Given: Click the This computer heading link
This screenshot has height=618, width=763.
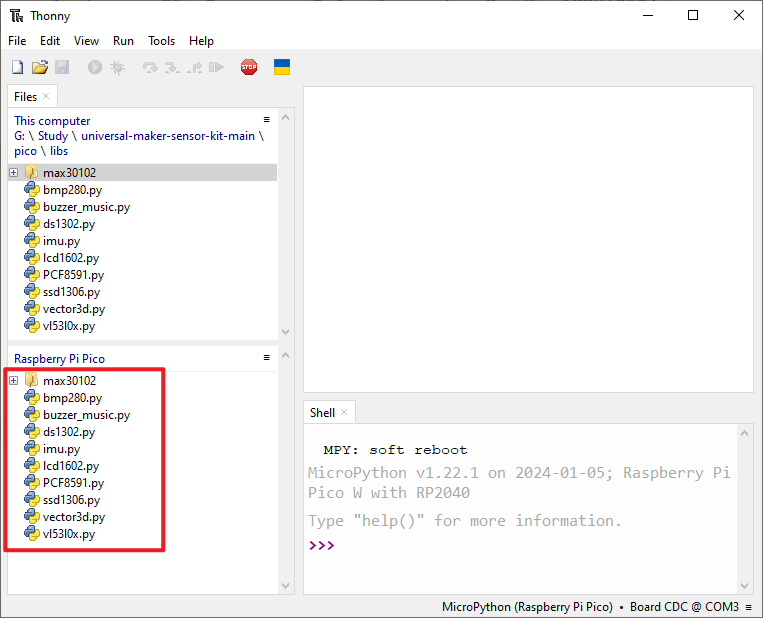Looking at the screenshot, I should point(52,121).
